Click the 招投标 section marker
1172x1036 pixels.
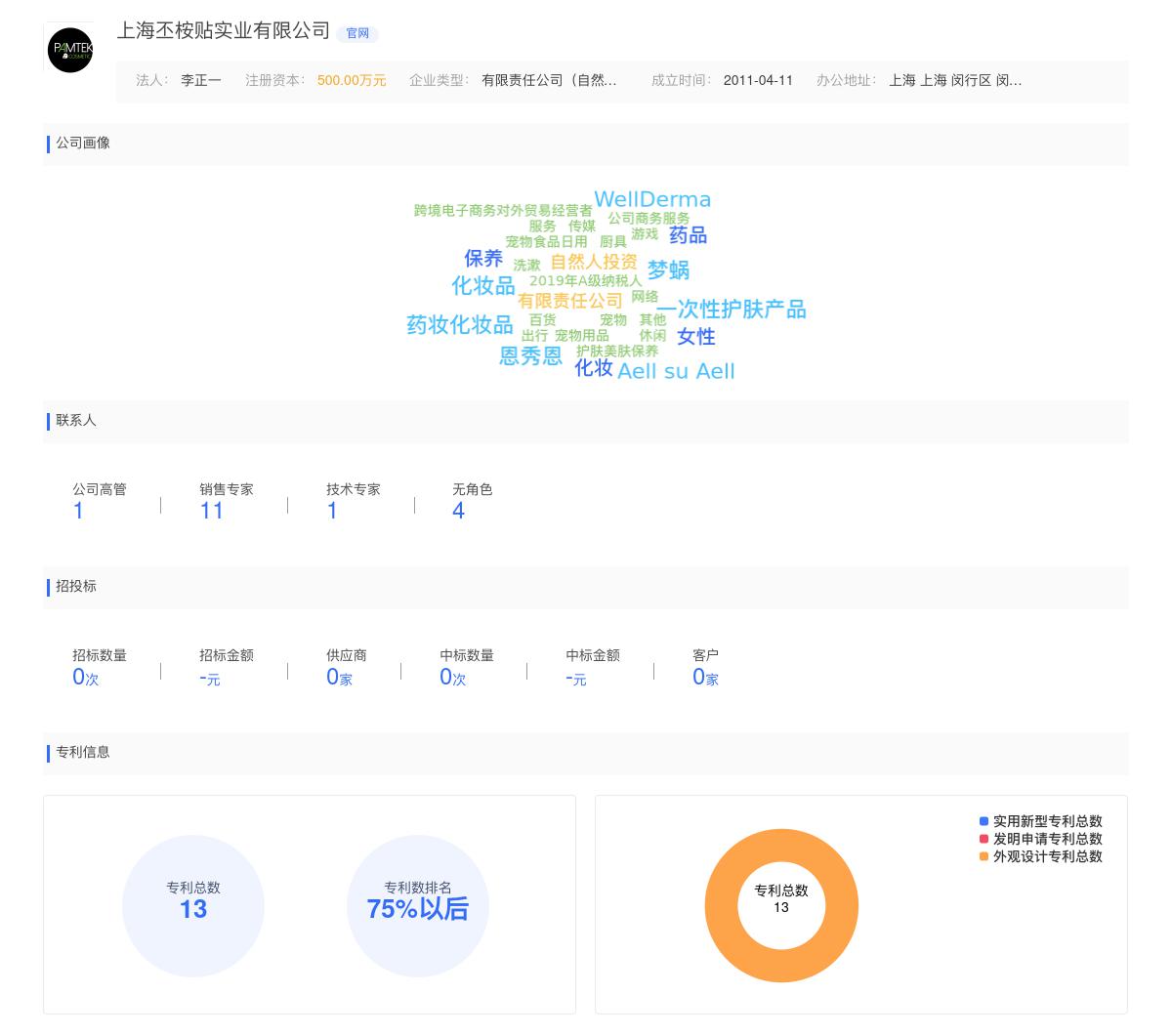pos(75,587)
